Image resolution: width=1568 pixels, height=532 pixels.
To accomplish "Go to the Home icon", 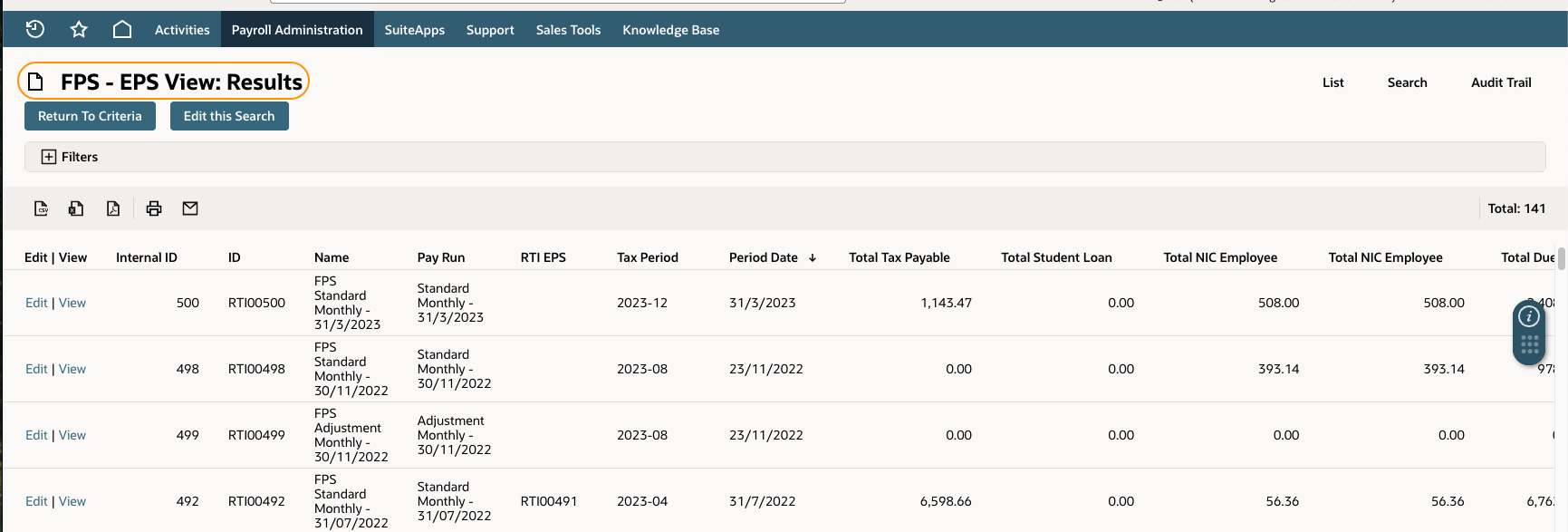I will pyautogui.click(x=122, y=29).
